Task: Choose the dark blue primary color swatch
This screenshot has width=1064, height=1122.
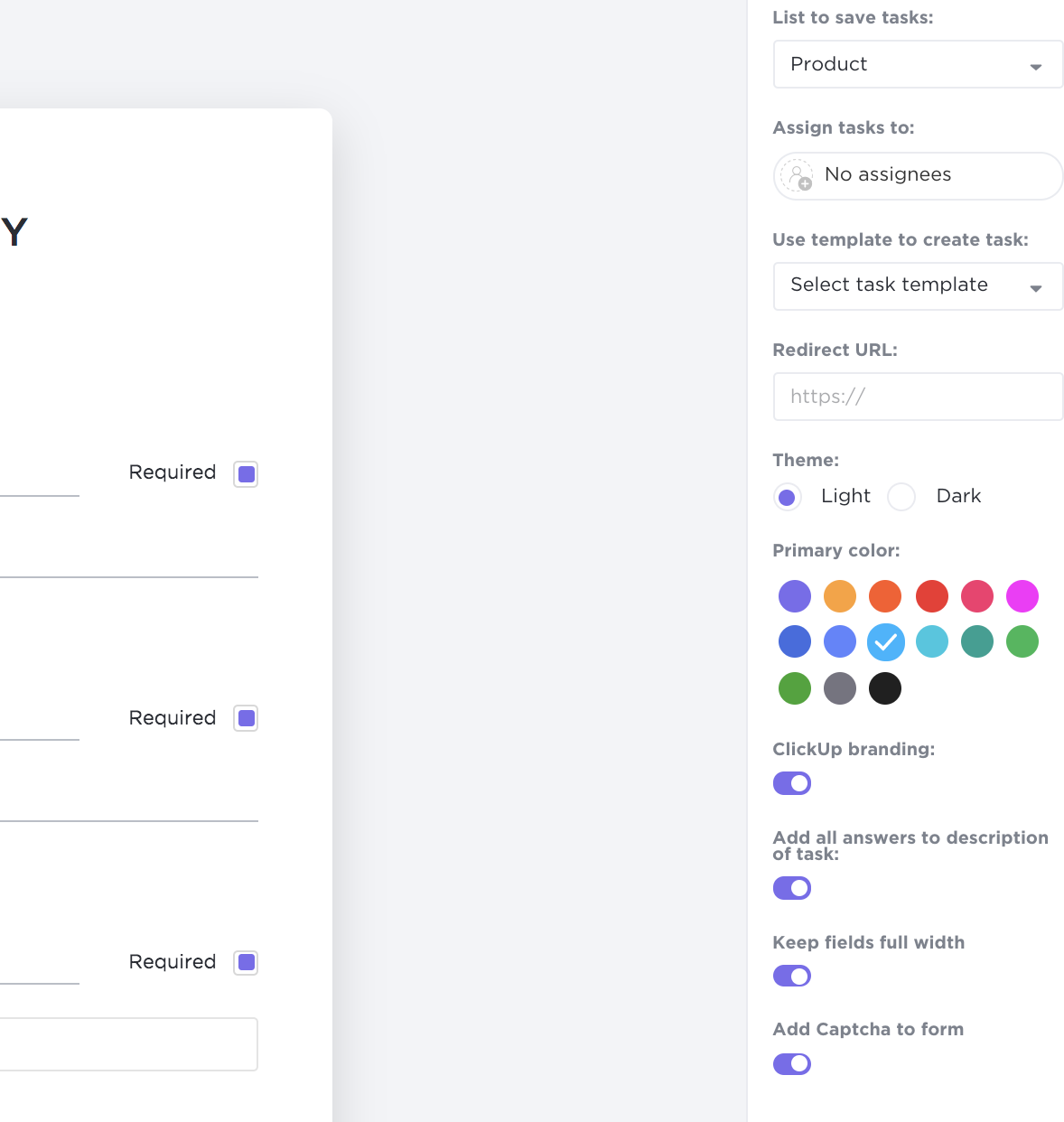Action: [x=795, y=641]
